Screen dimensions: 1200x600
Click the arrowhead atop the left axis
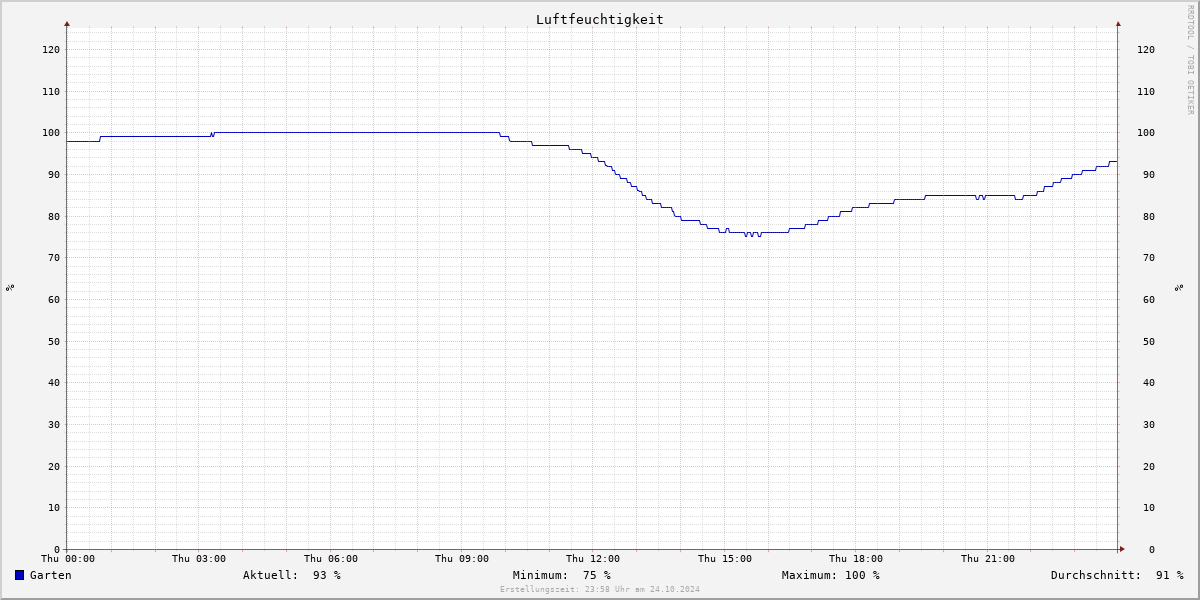67,23
